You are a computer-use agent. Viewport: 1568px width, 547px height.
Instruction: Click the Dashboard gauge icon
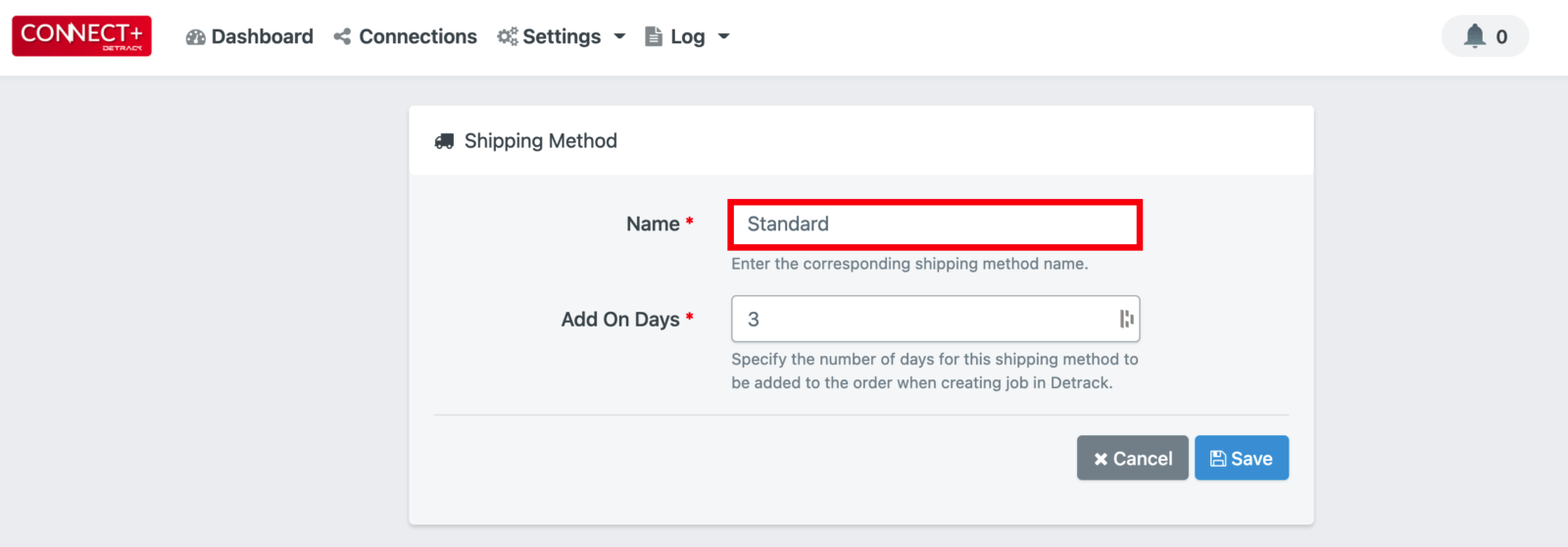[196, 37]
